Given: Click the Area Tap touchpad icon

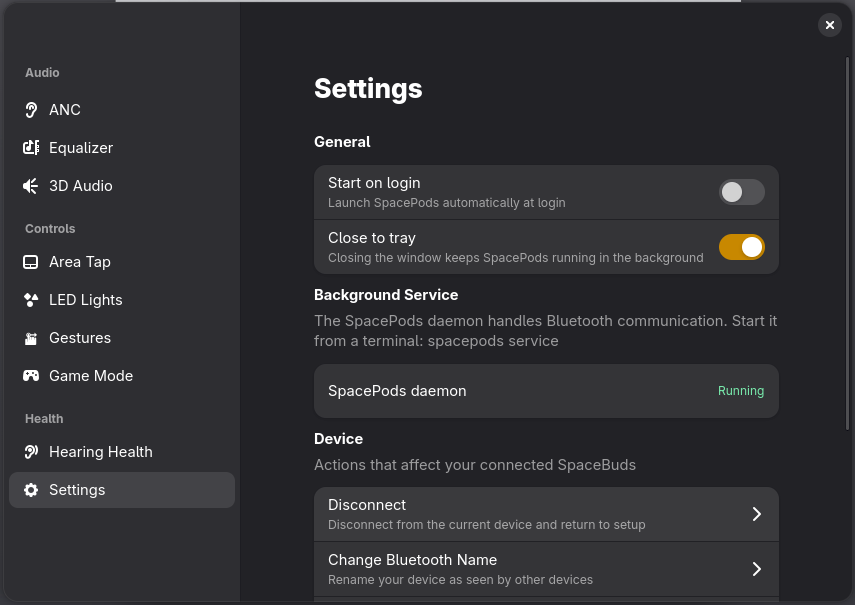Looking at the screenshot, I should [31, 262].
